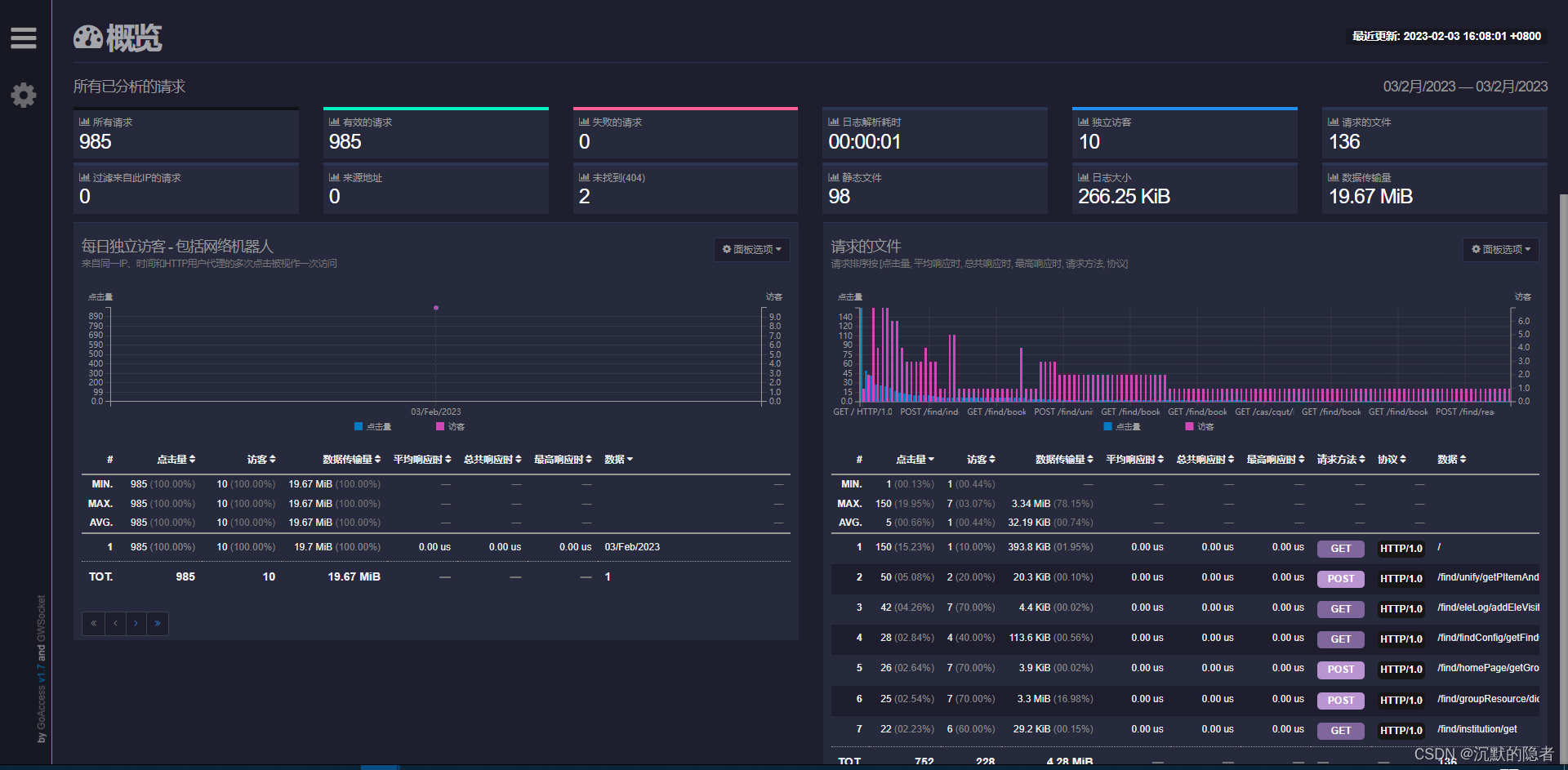Click the chart icon in the 日志解析耗时 card
1568x770 pixels.
[834, 121]
